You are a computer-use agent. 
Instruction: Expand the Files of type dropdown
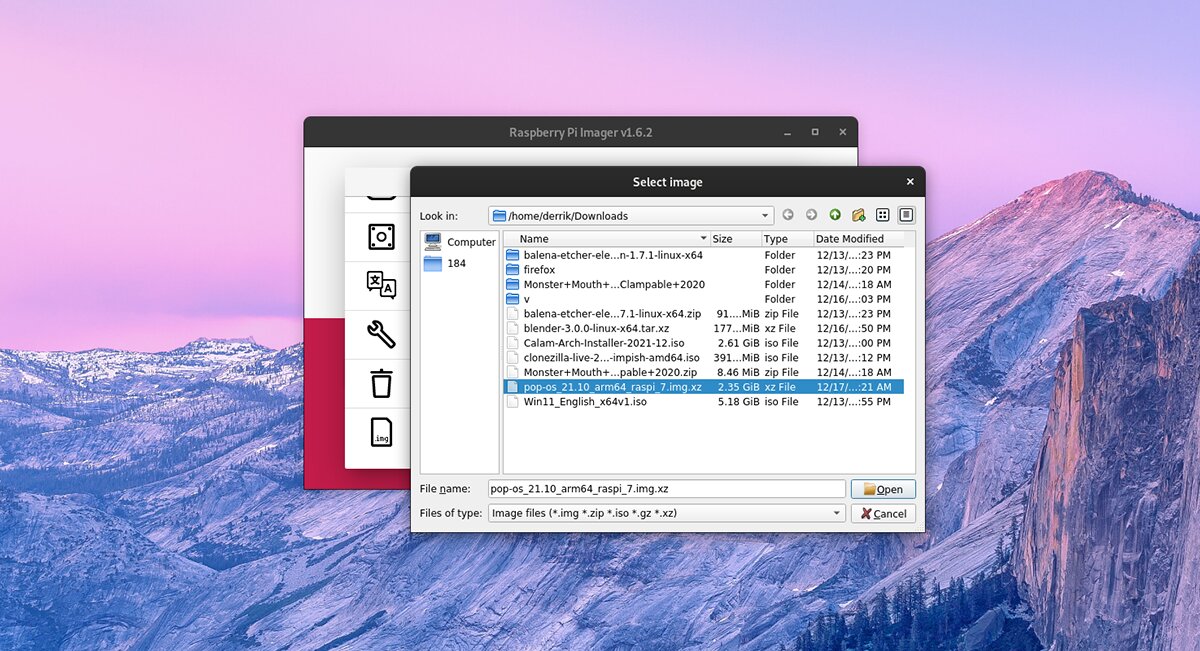(837, 513)
